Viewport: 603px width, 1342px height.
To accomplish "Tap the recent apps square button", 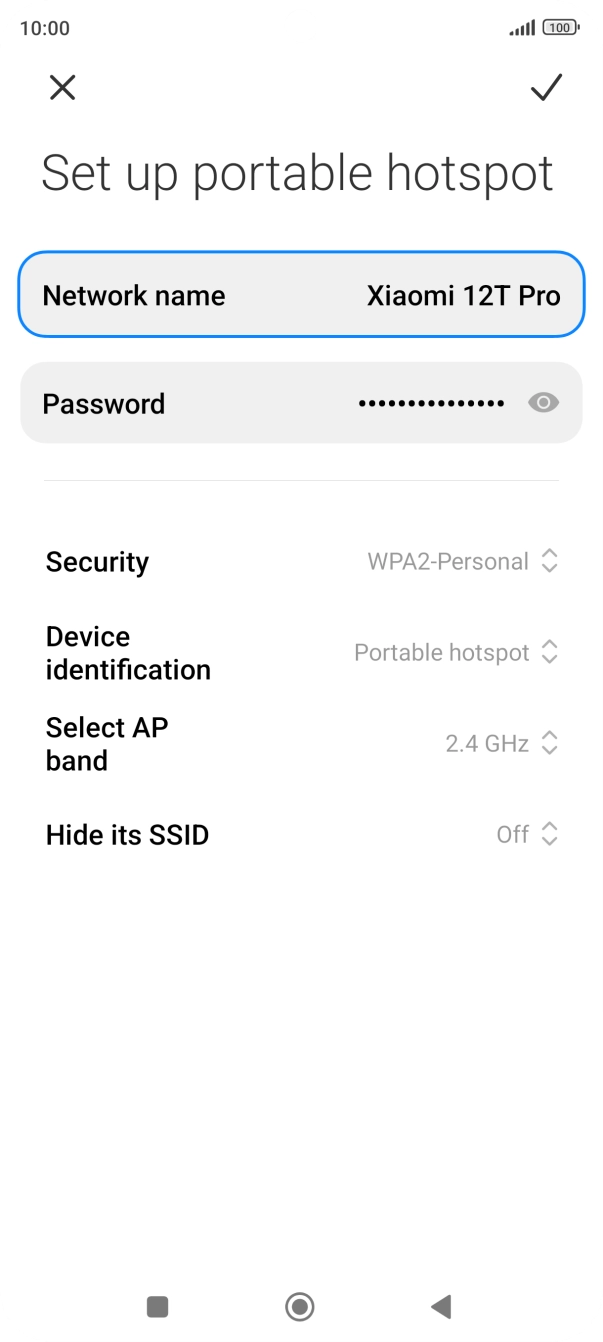I will click(157, 1306).
